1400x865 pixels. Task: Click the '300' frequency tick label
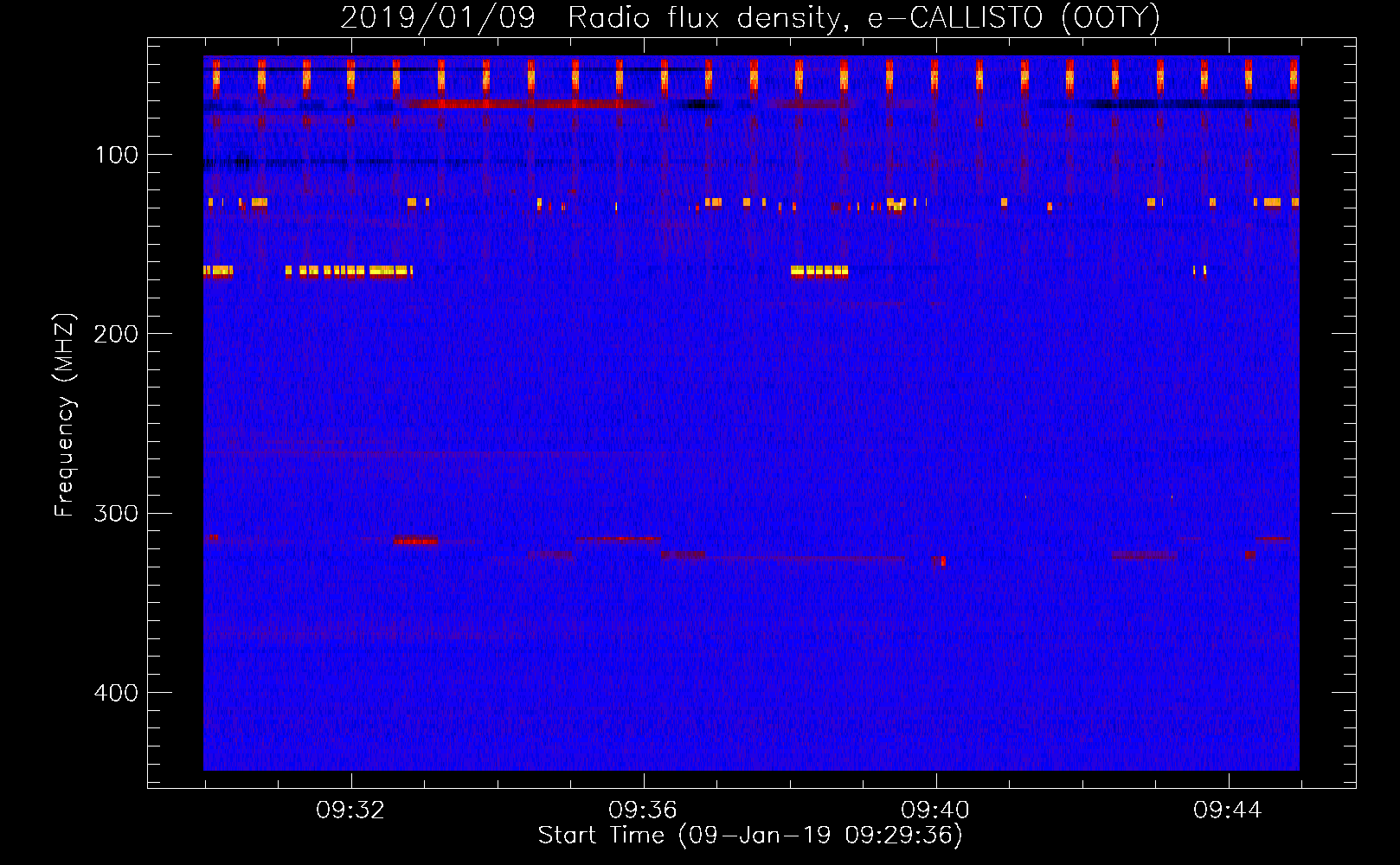(x=116, y=513)
